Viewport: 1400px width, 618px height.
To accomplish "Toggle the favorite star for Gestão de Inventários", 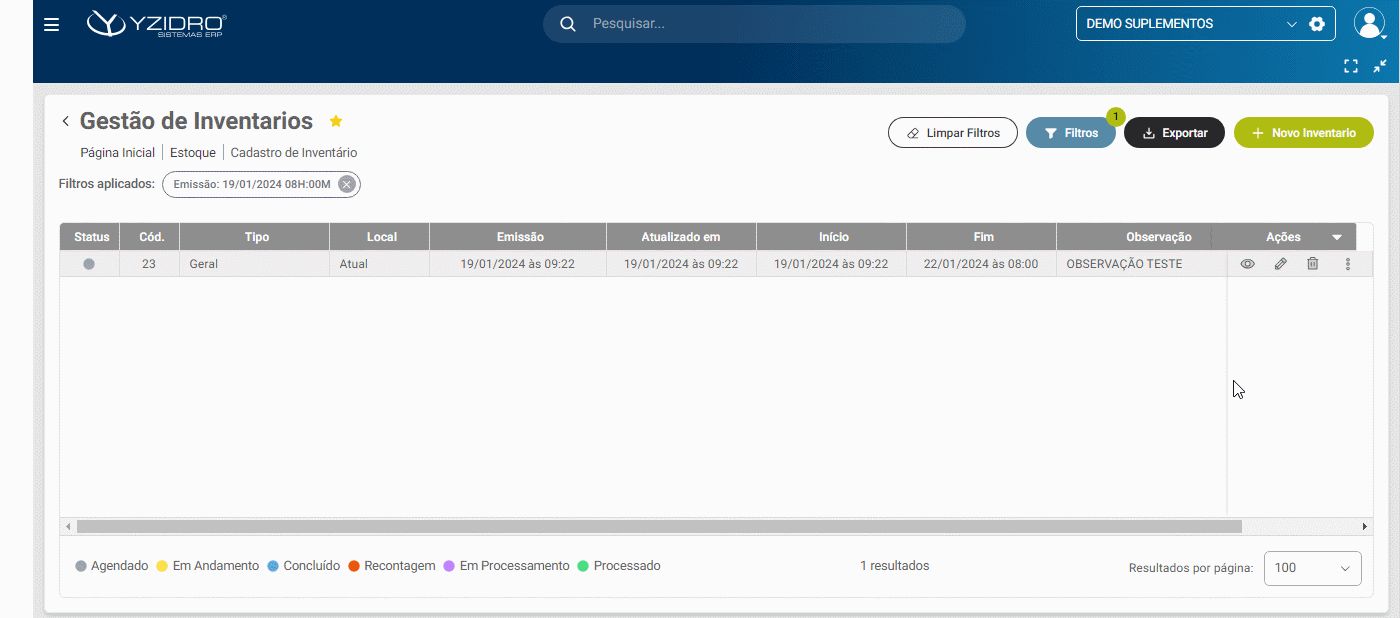I will click(x=336, y=121).
